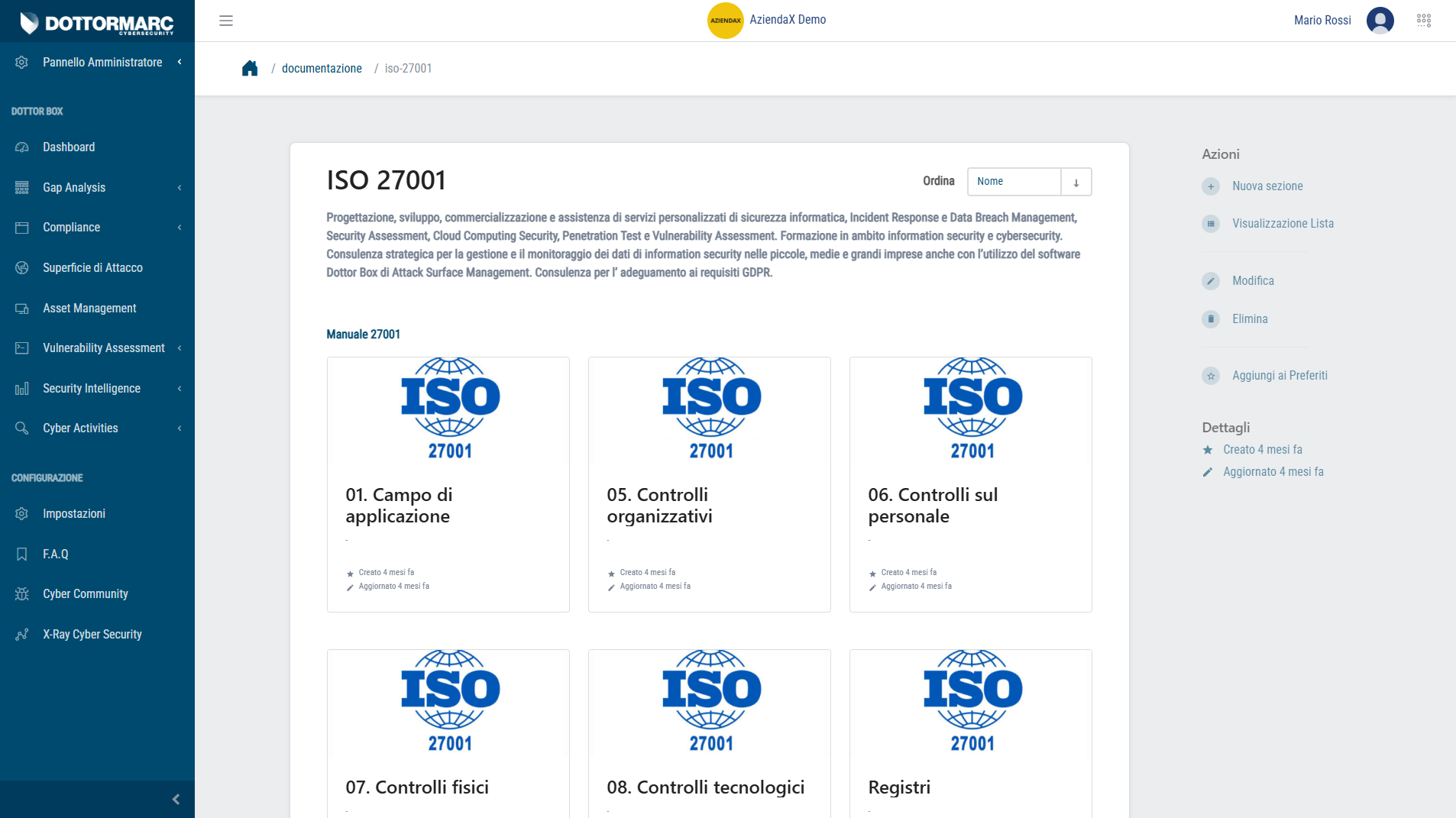The image size is (1456, 818).
Task: Click Visualizzazione Lista link
Action: tap(1283, 224)
